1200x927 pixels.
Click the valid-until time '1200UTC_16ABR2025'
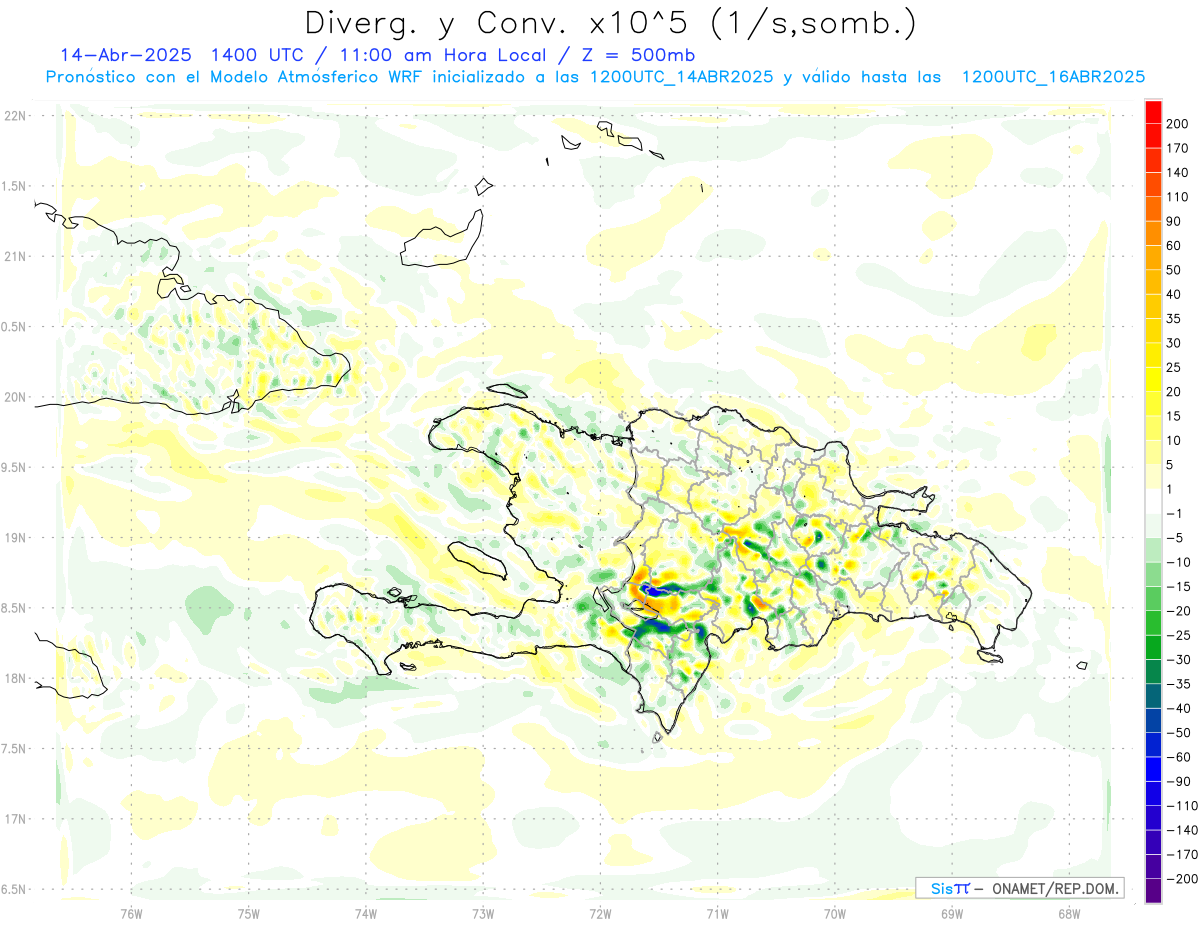pyautogui.click(x=1052, y=77)
